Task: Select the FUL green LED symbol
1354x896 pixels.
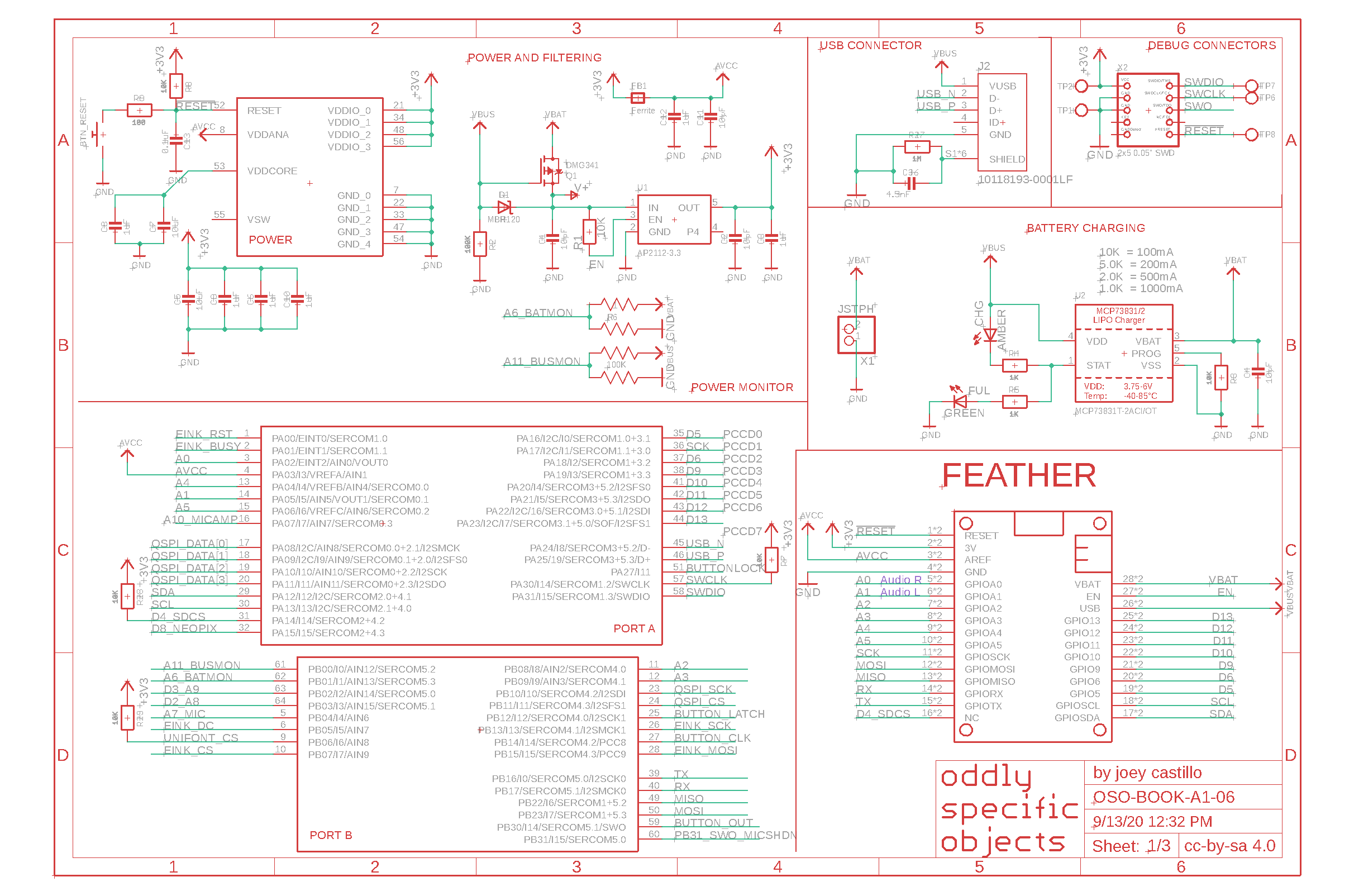Action: click(960, 401)
